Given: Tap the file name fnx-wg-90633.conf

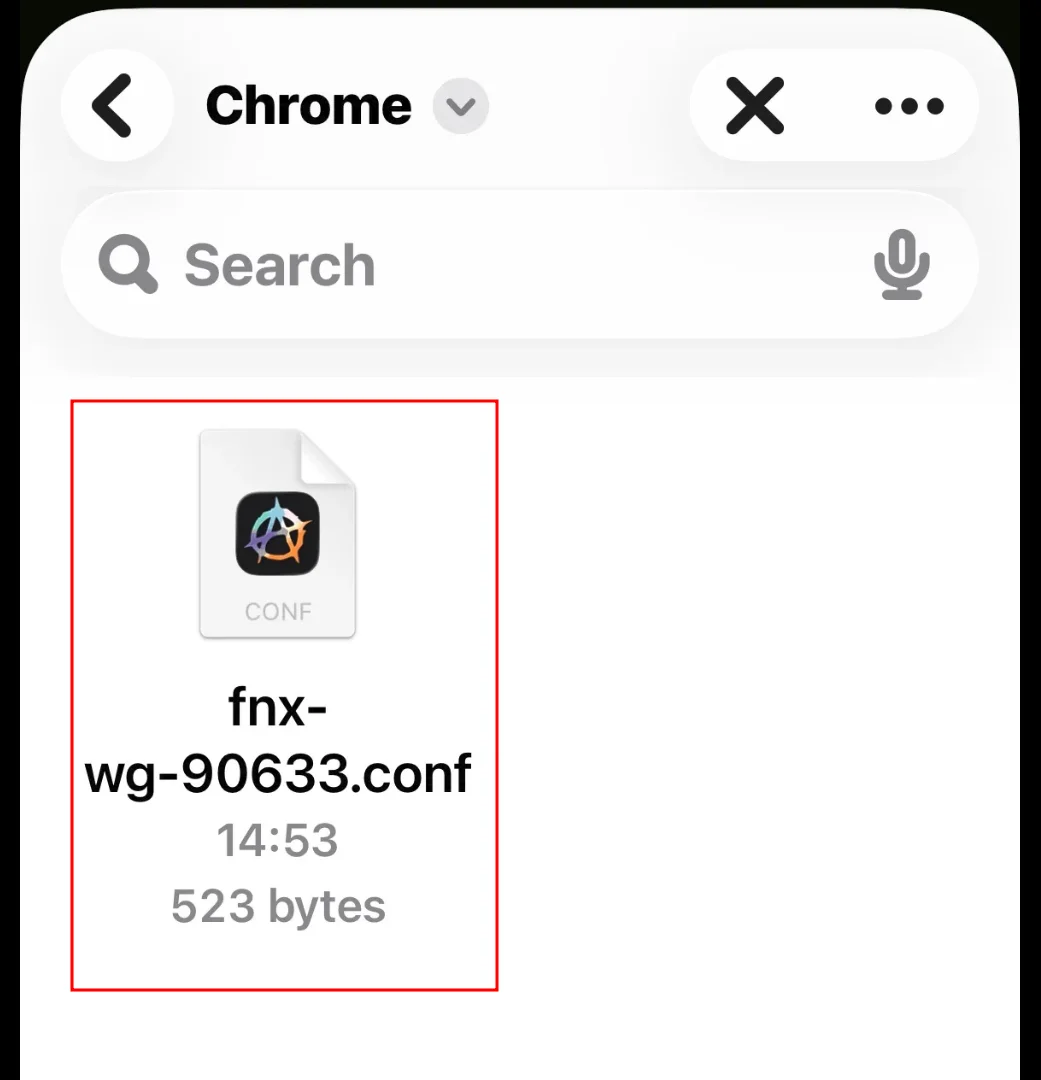Looking at the screenshot, I should 277,740.
